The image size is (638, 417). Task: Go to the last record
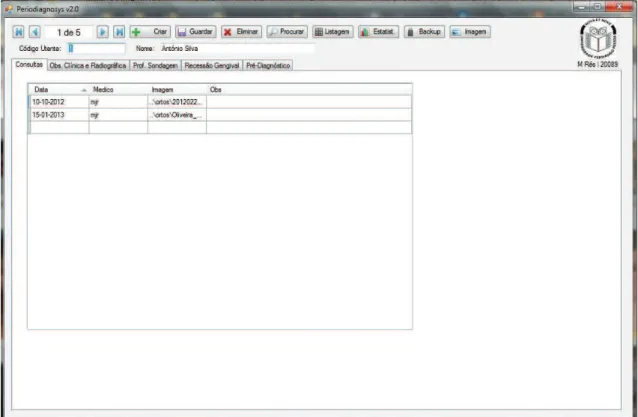coord(119,32)
